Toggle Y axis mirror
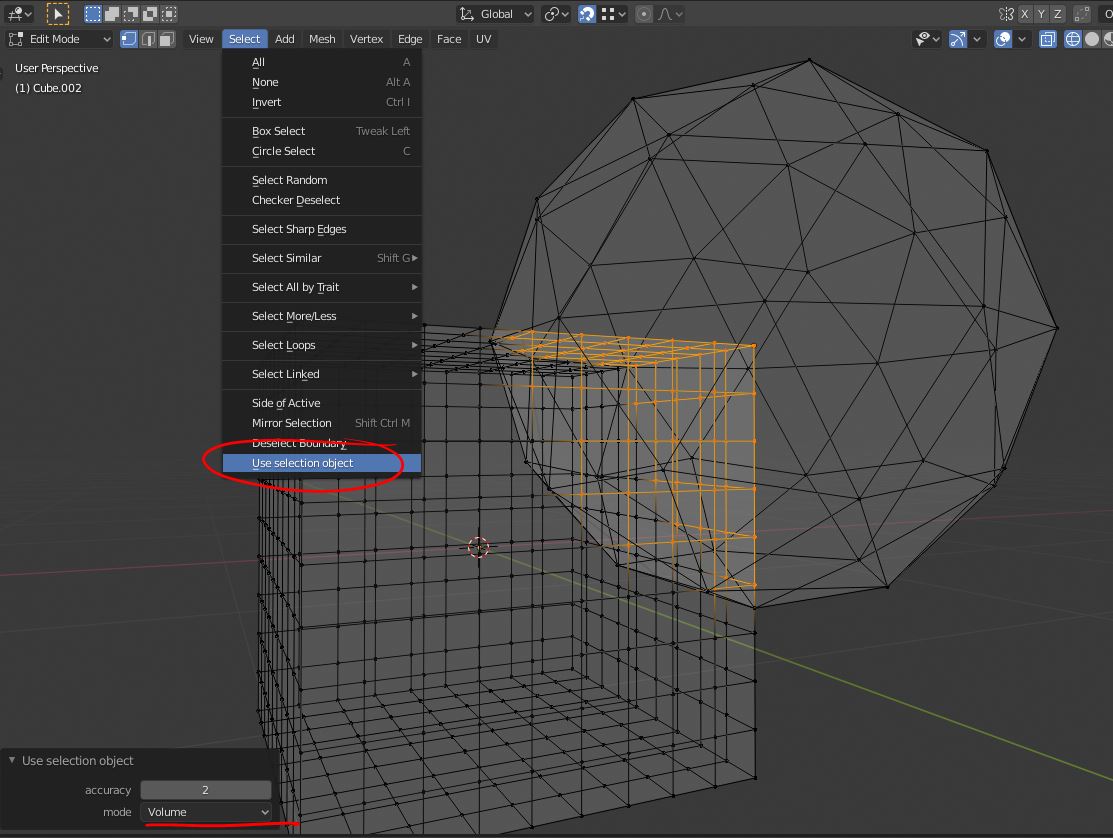Screen dimensions: 1113x838 coord(1041,13)
